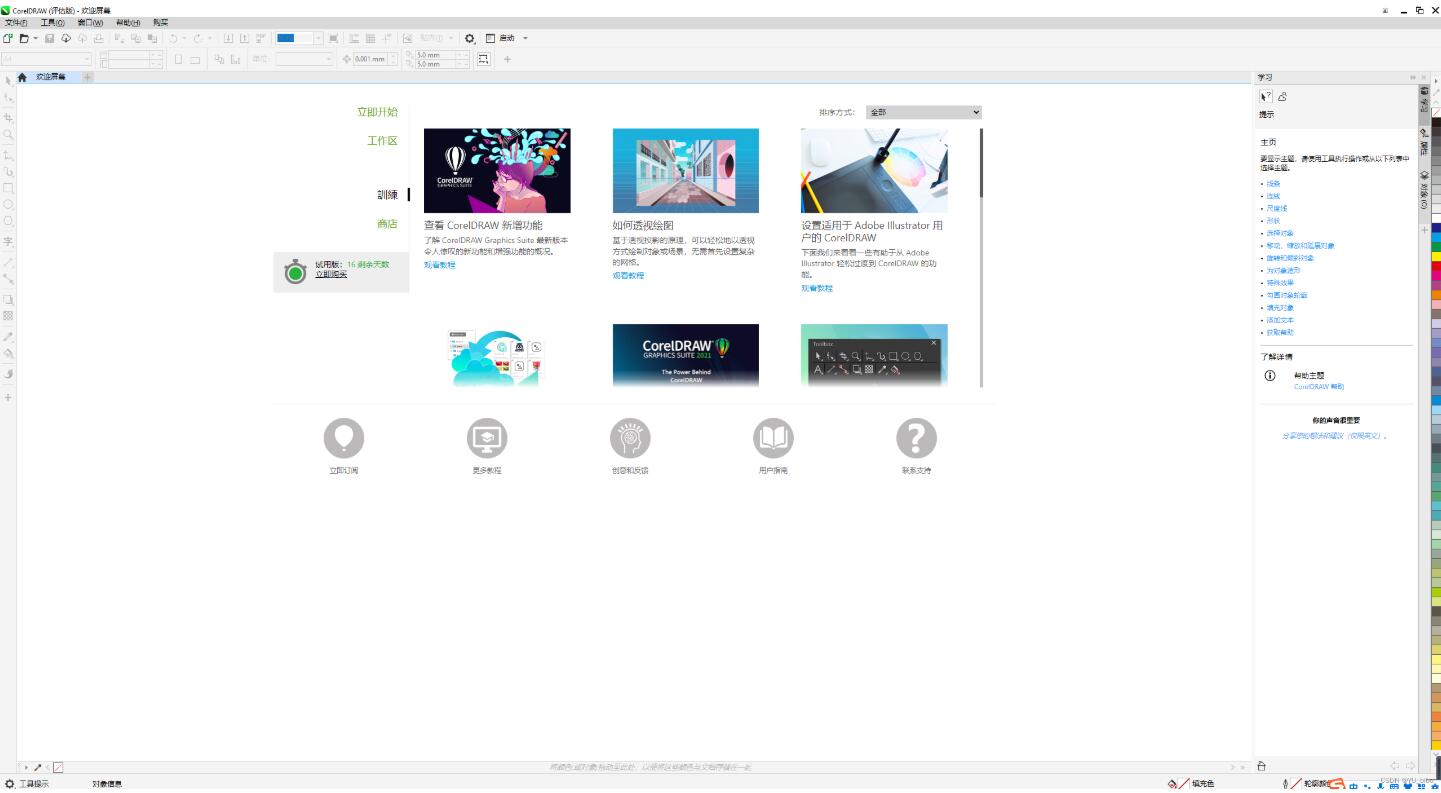Select the 工作区 section in welcome sidebar
Viewport: 1441px width, 793px height.
pos(382,141)
